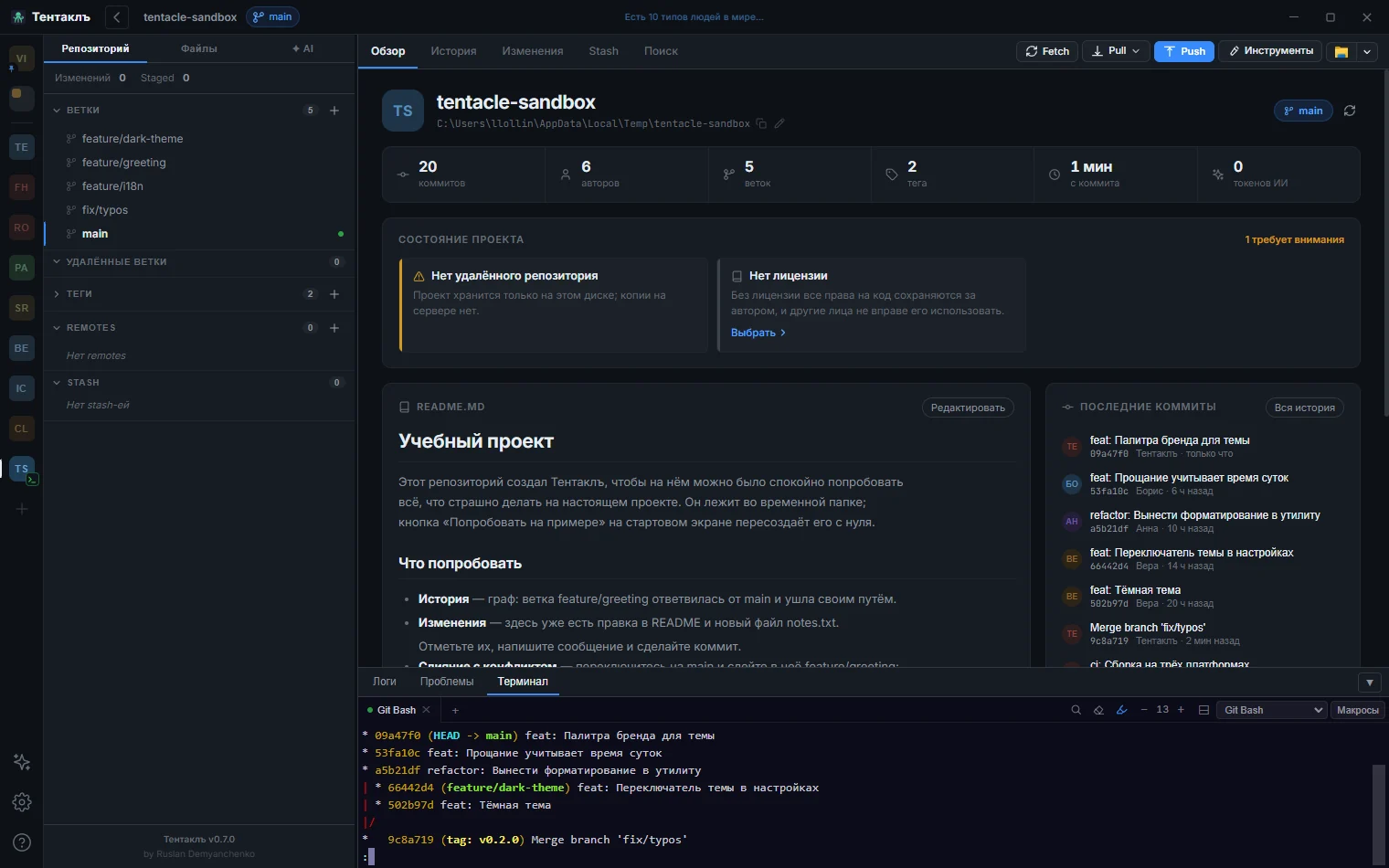Viewport: 1389px width, 868px height.
Task: Open help question mark icon
Action: [22, 842]
